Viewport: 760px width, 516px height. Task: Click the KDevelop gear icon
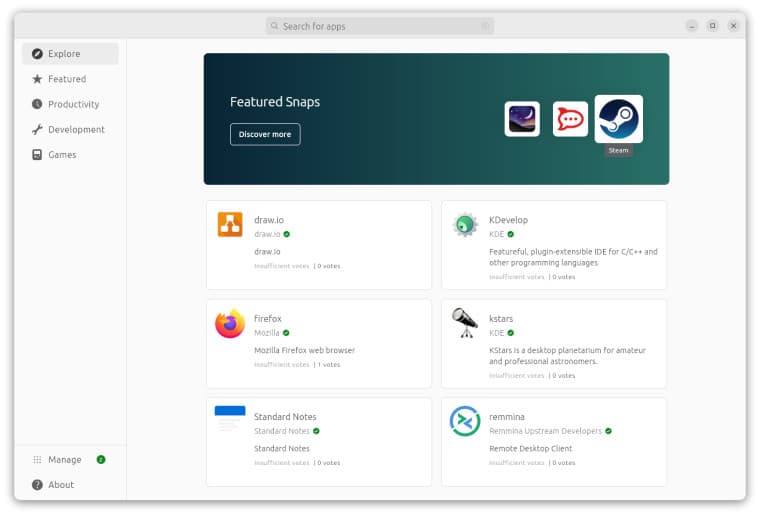pos(465,225)
